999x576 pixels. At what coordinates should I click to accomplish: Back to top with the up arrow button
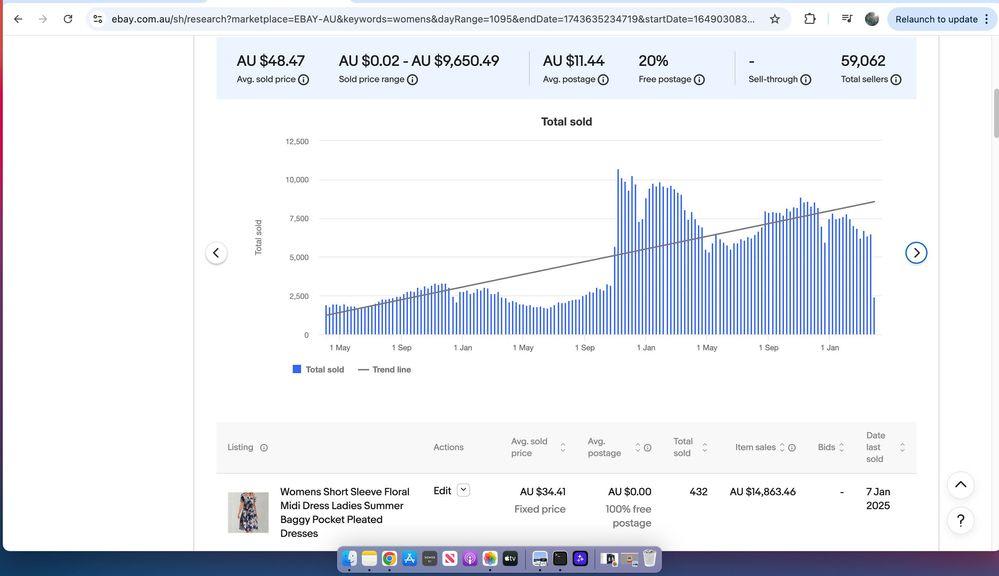961,485
